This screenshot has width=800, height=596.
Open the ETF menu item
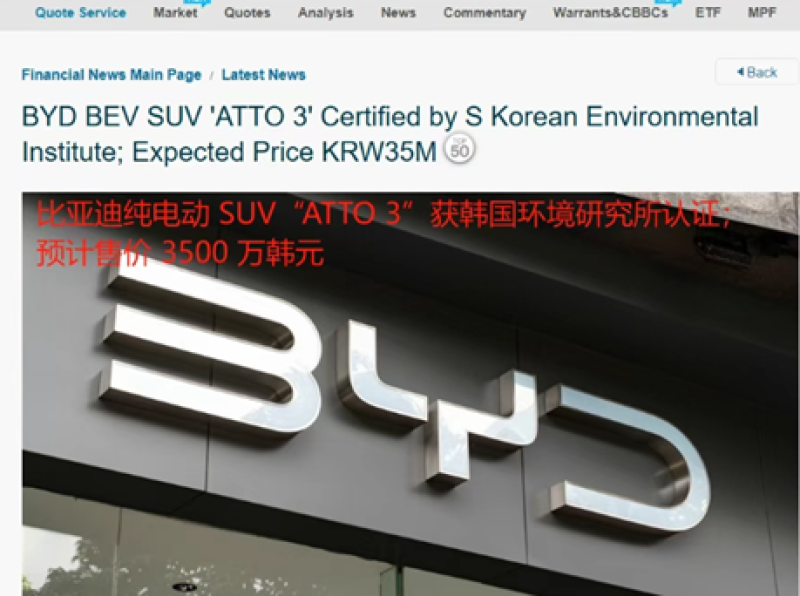(707, 13)
